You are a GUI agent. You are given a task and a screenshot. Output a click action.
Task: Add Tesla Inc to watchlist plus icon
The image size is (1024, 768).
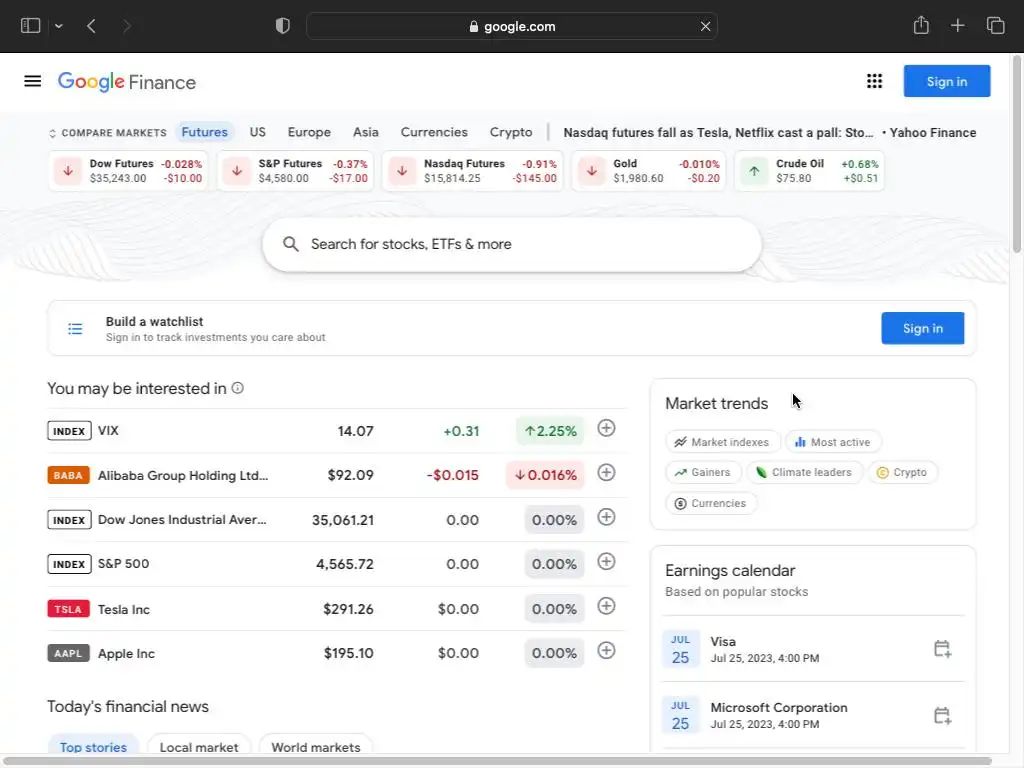pyautogui.click(x=606, y=606)
